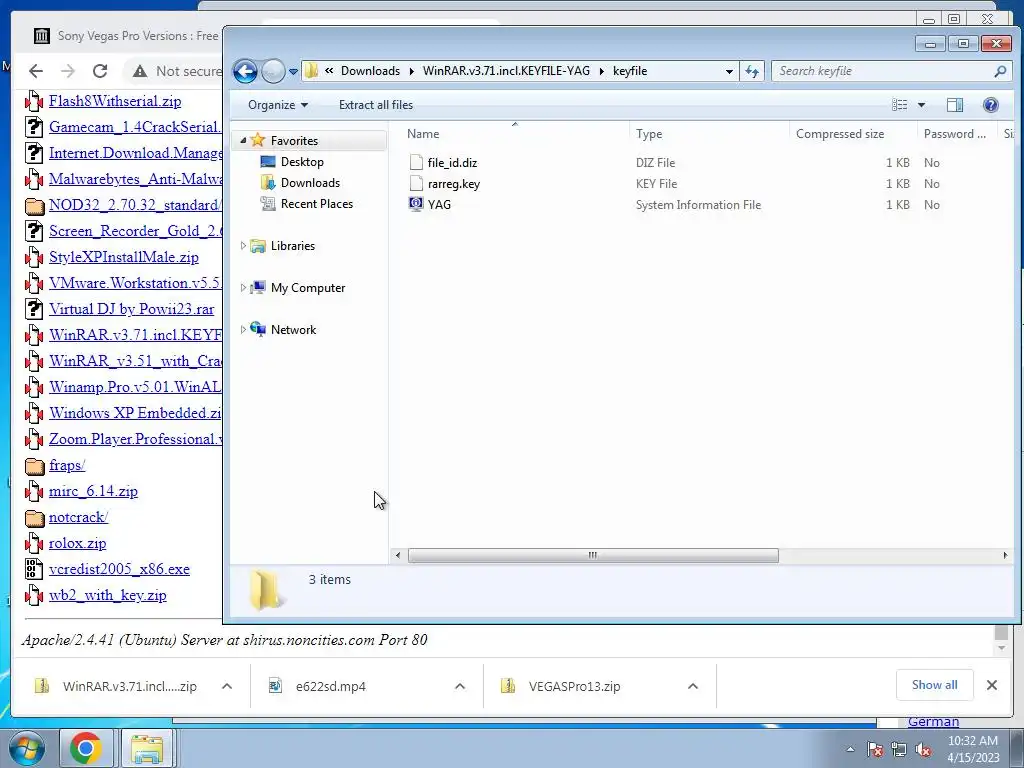Select the YAG system information file icon
Screen dimensions: 1024x768
(x=416, y=204)
